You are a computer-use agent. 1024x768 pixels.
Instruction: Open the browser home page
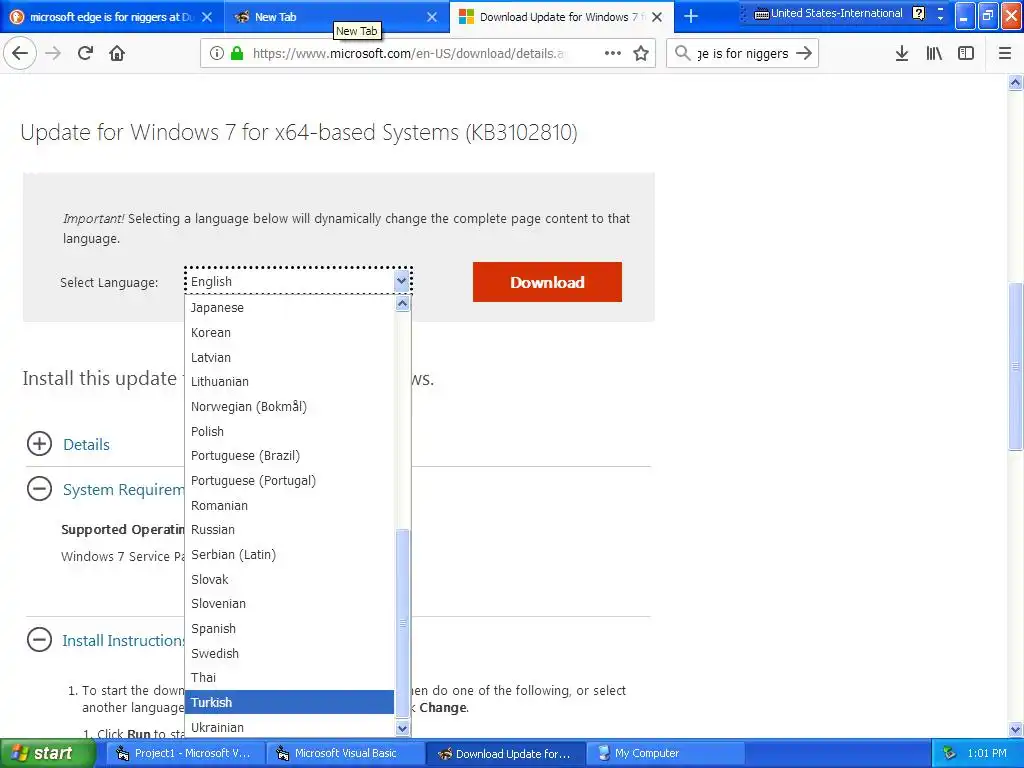point(117,53)
